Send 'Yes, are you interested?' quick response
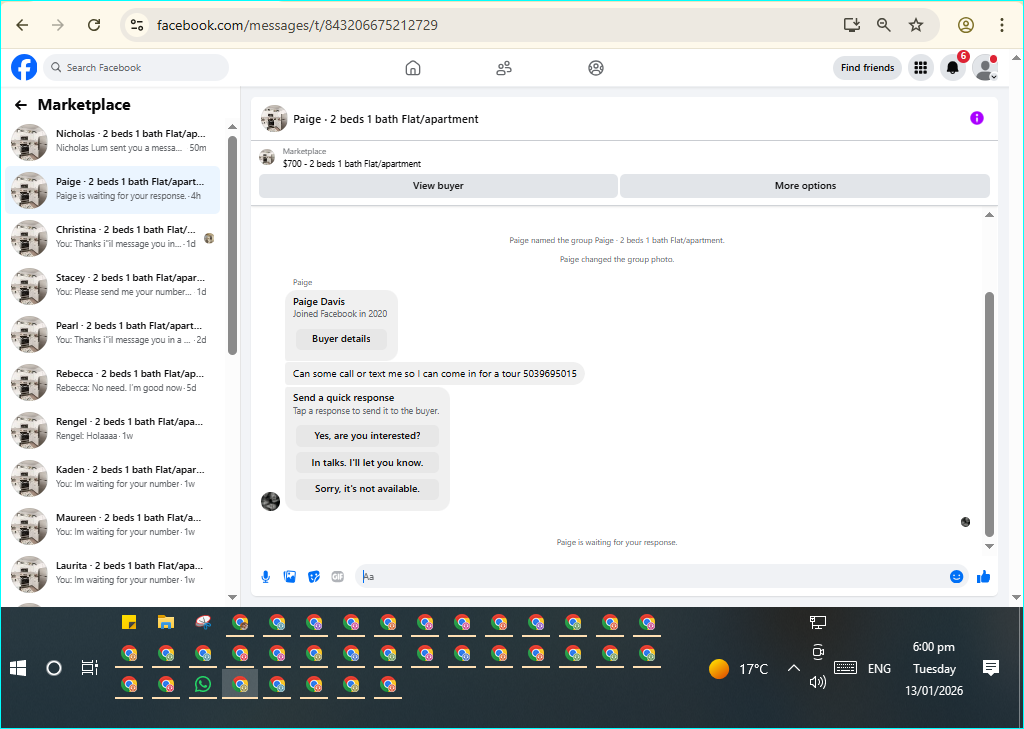The height and width of the screenshot is (729, 1024). pos(367,436)
